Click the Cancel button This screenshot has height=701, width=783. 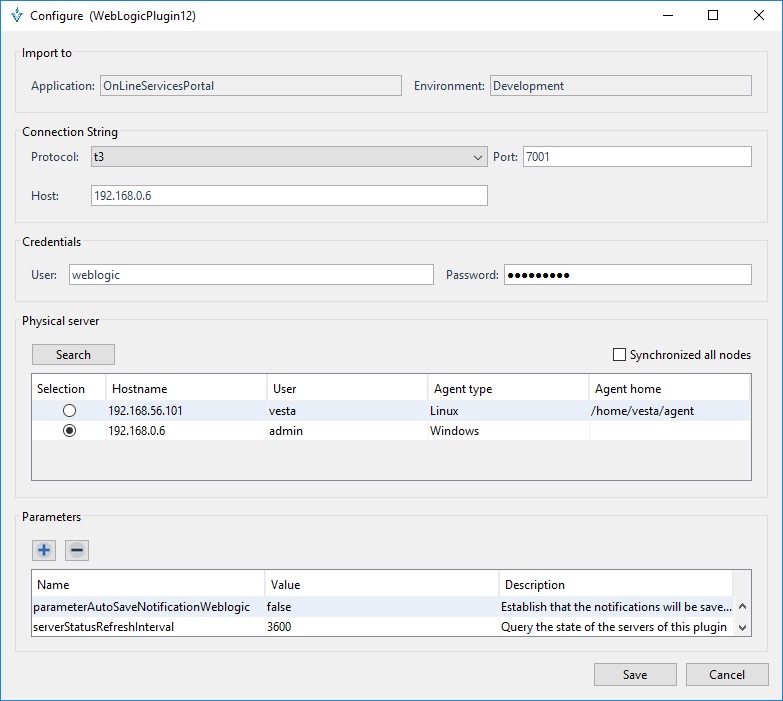(x=727, y=675)
